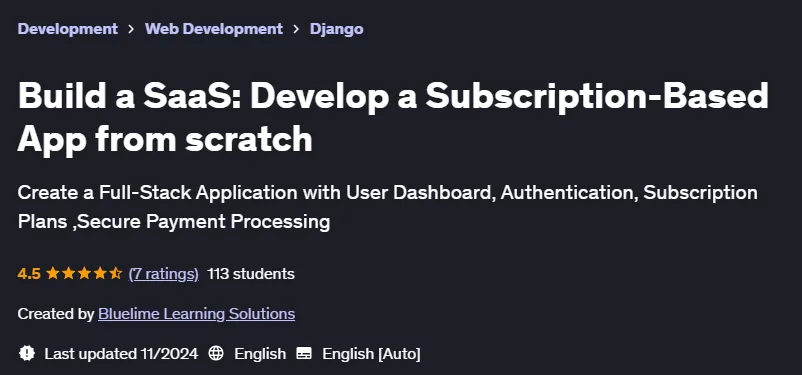The height and width of the screenshot is (375, 802).
Task: Open the Web Development breadcrumb
Action: [214, 29]
